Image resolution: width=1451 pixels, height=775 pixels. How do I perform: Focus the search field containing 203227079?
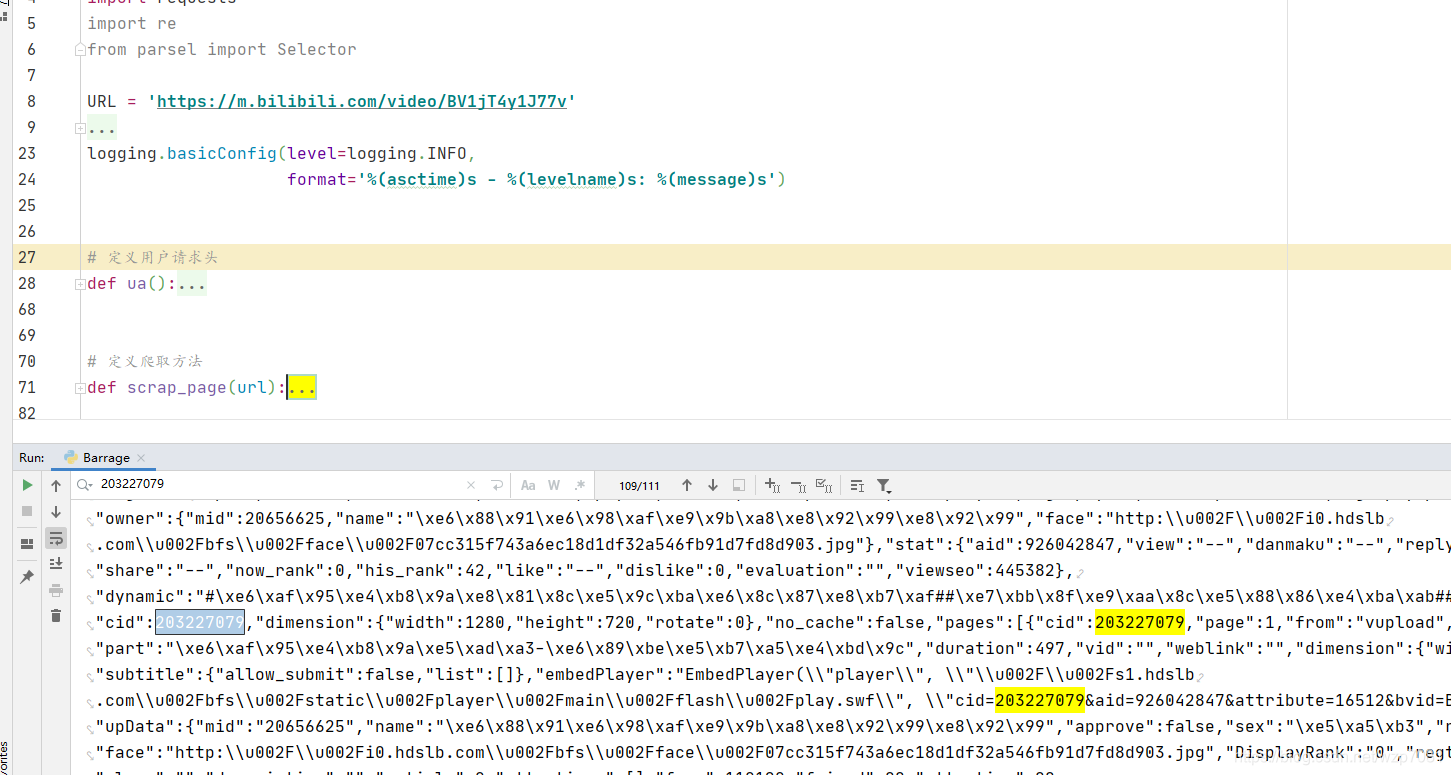280,485
